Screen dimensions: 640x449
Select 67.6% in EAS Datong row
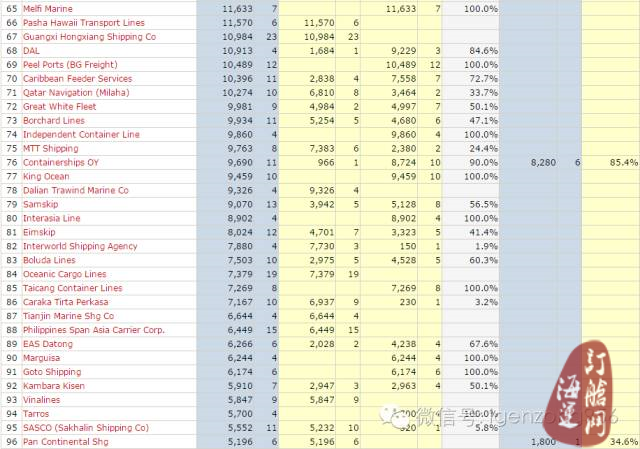(483, 344)
